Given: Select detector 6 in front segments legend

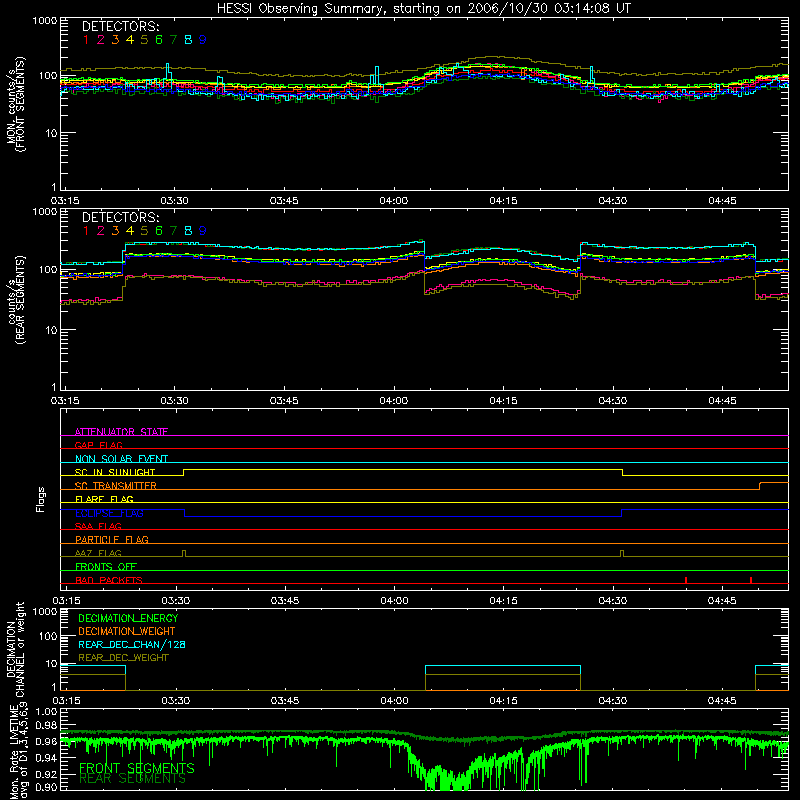Looking at the screenshot, I should [159, 40].
